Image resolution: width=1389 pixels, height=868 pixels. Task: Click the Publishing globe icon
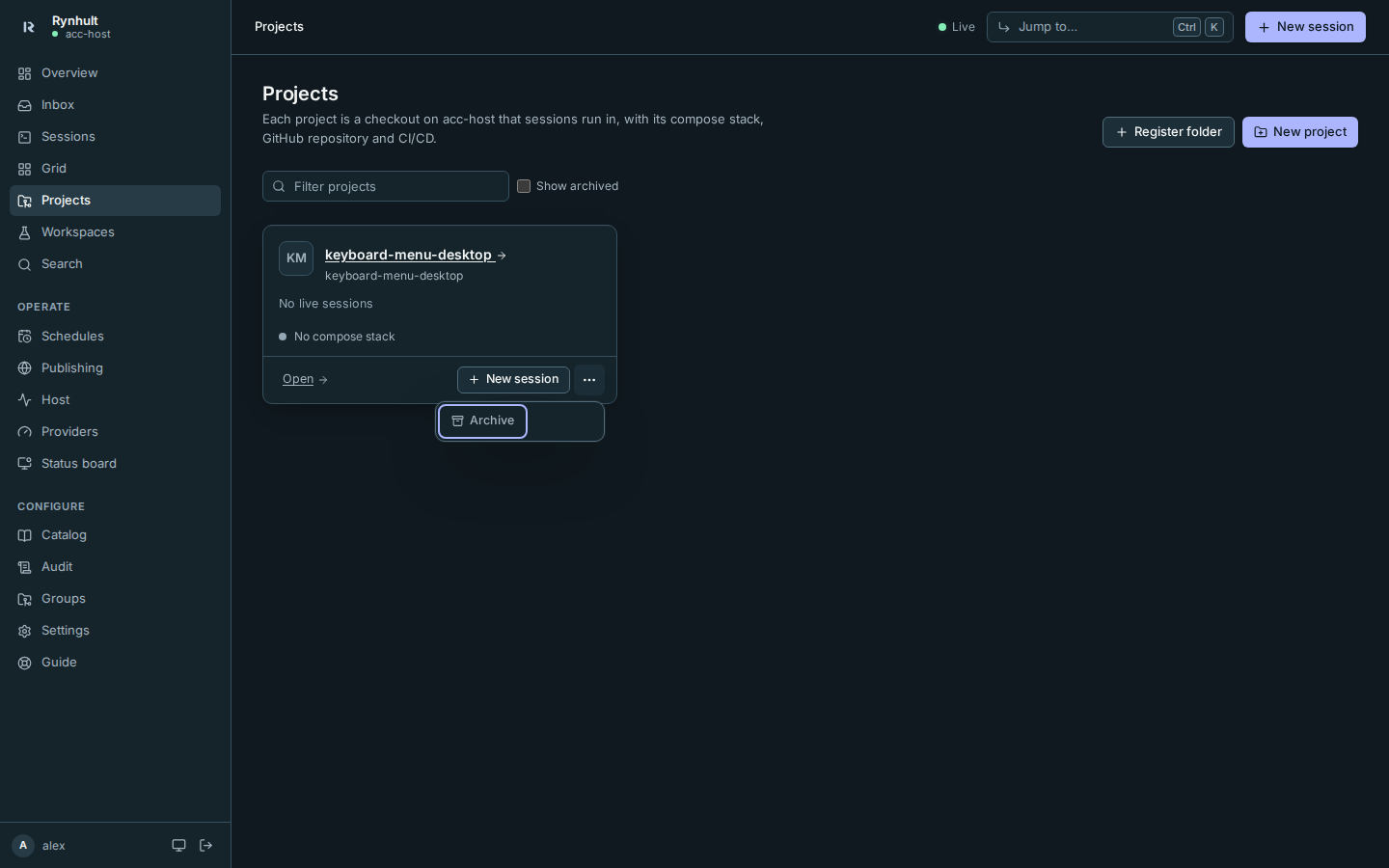(x=24, y=368)
